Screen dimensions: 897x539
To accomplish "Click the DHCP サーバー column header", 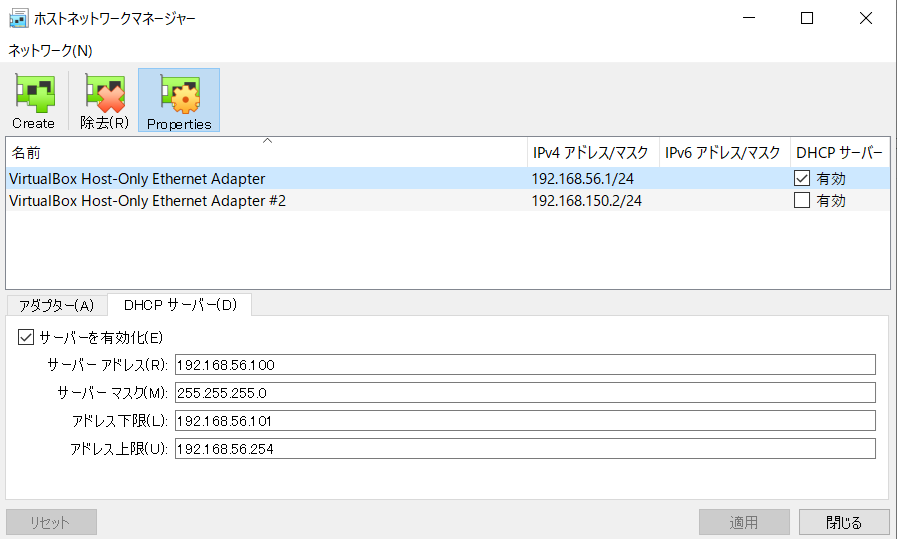I will click(x=840, y=153).
